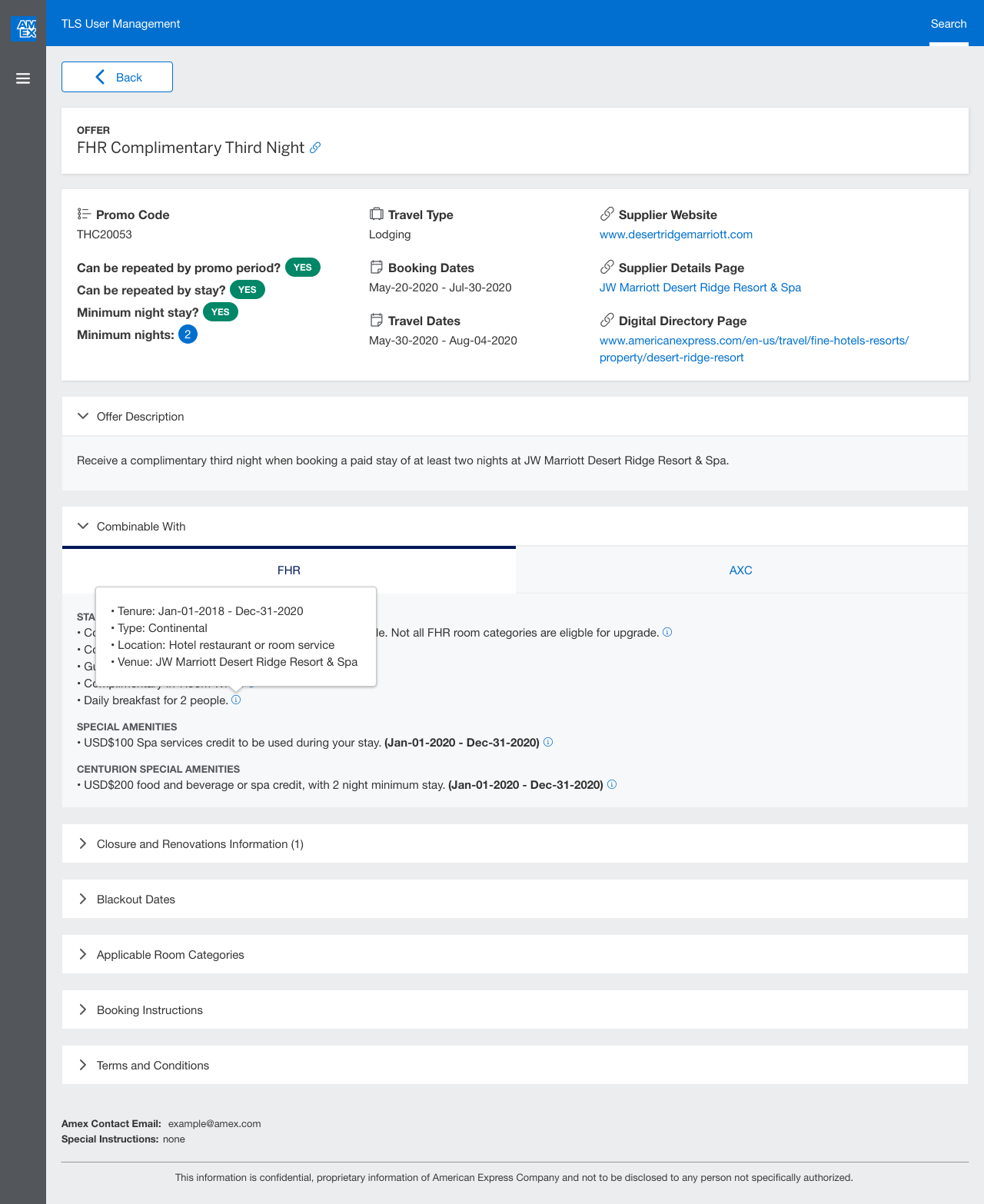984x1204 pixels.
Task: Copy link icon beside FHR Complimentary Third Night
Action: tap(315, 148)
